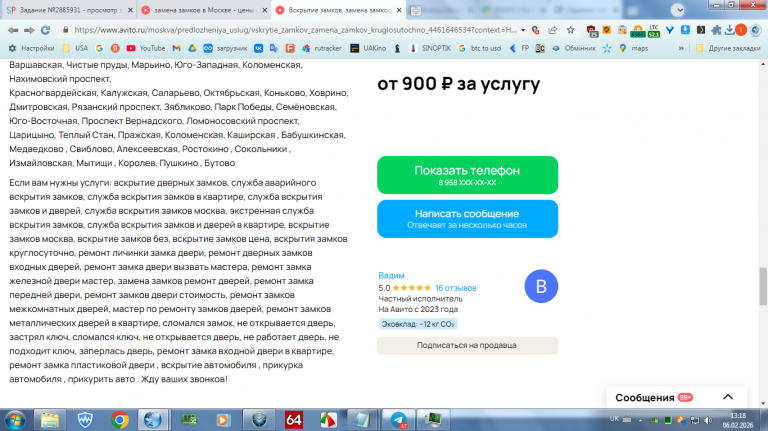Open the Обмінник bookmark
This screenshot has height=431, width=768.
pyautogui.click(x=574, y=48)
